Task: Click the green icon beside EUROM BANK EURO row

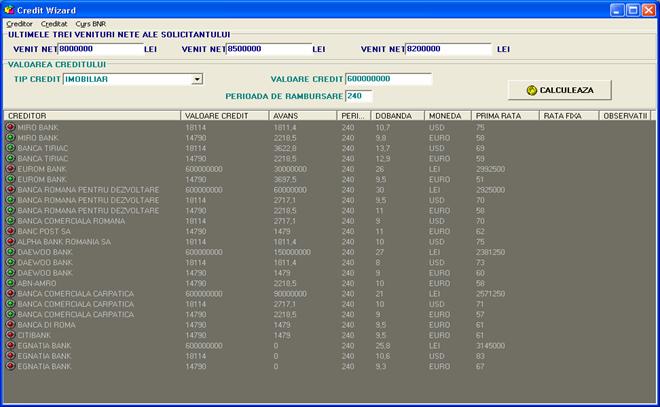Action: point(11,179)
